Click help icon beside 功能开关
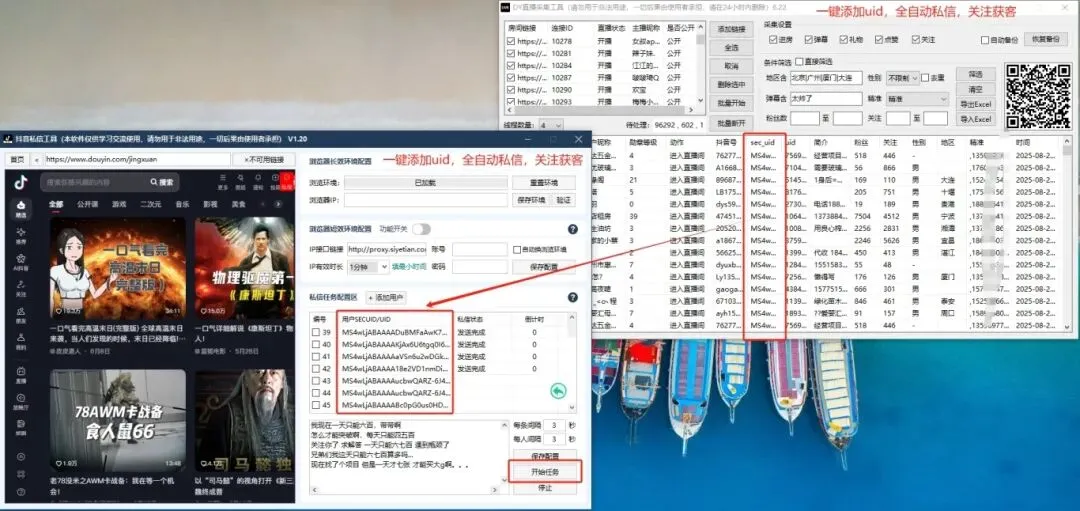 click(x=572, y=229)
